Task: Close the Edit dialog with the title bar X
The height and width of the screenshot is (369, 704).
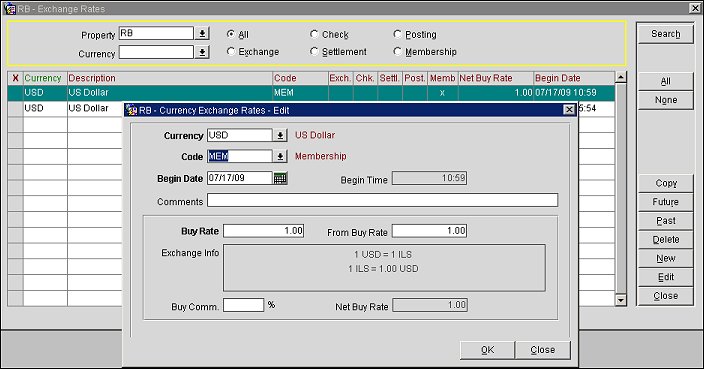Action: tap(569, 110)
